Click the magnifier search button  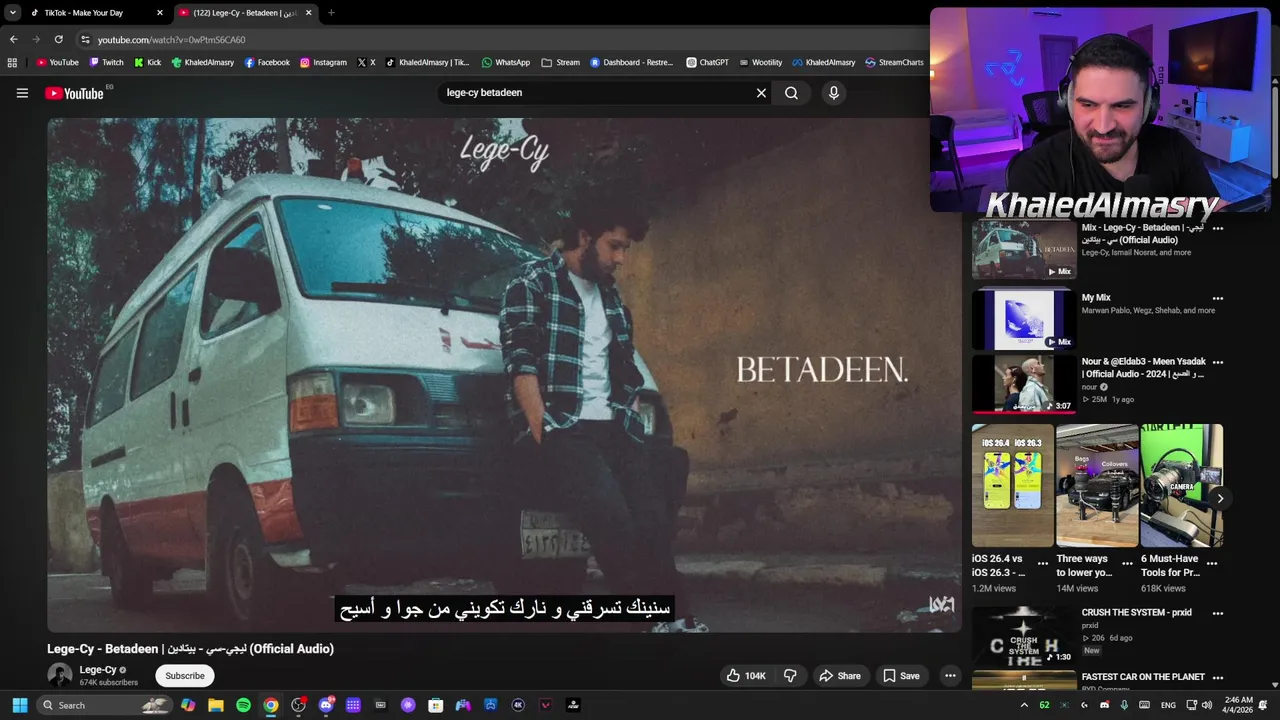[791, 93]
